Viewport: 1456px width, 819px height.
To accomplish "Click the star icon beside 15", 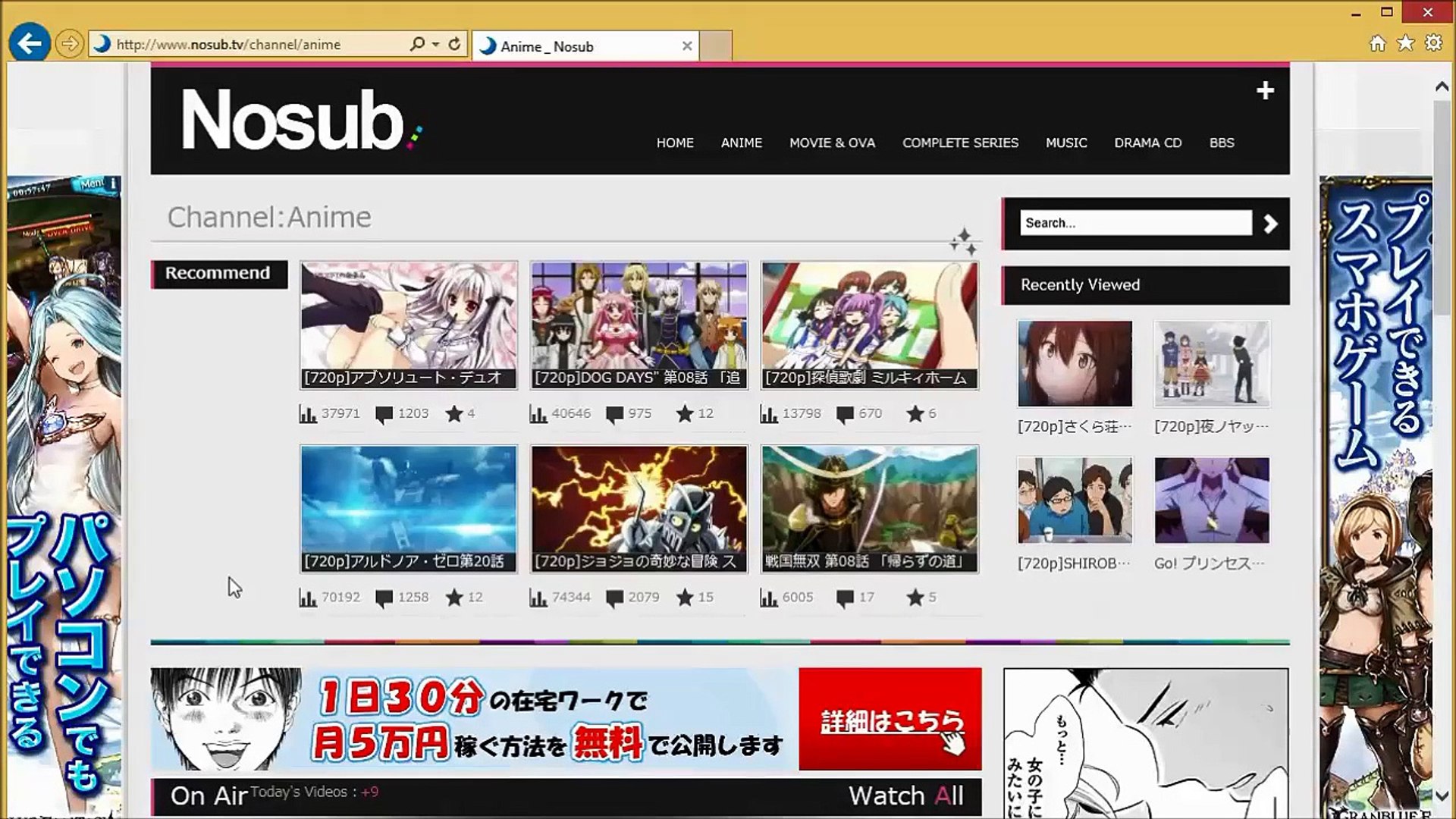I will 685,597.
